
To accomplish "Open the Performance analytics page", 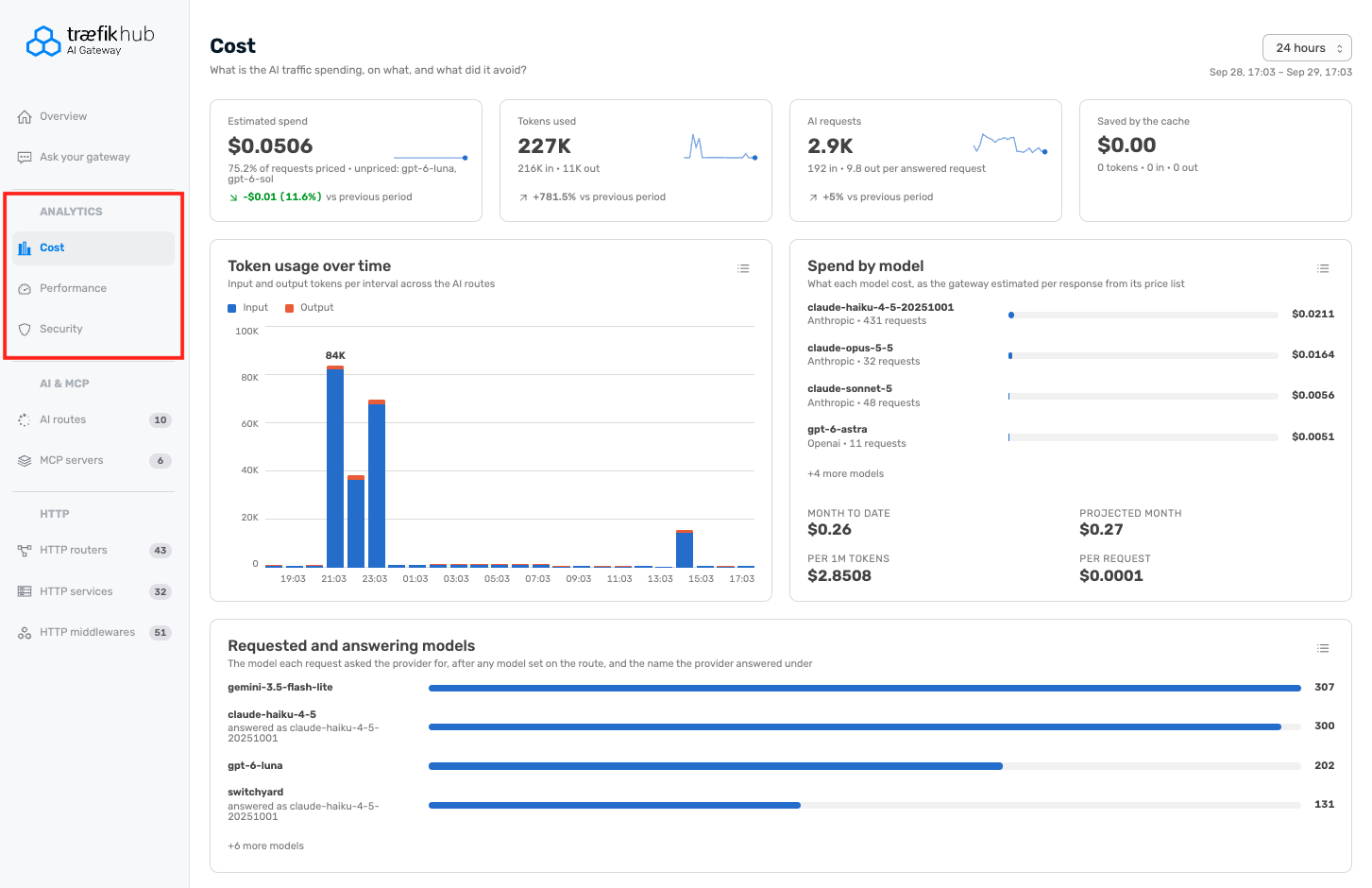I will 93,289.
